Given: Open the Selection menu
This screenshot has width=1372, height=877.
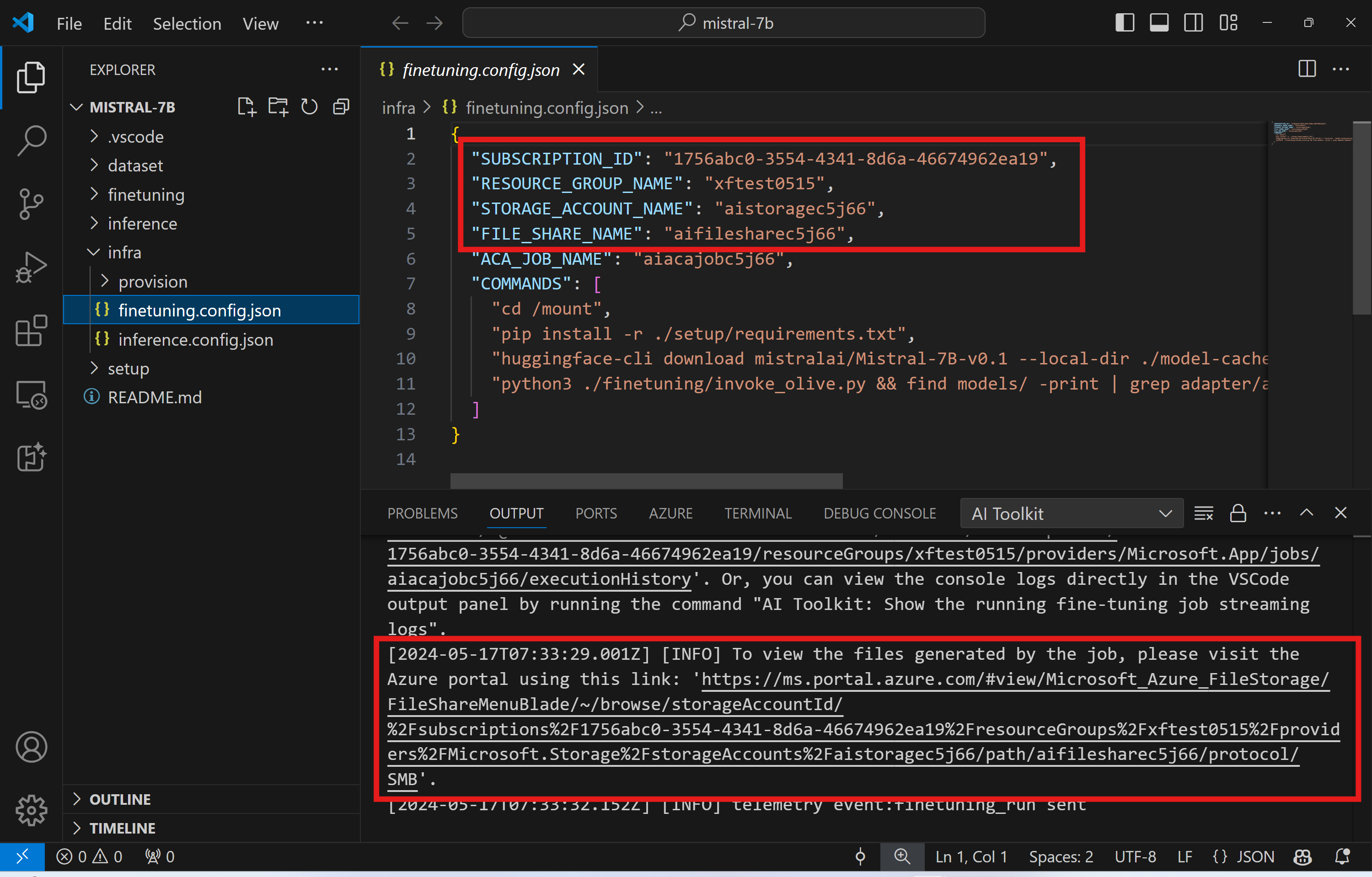Looking at the screenshot, I should point(187,23).
